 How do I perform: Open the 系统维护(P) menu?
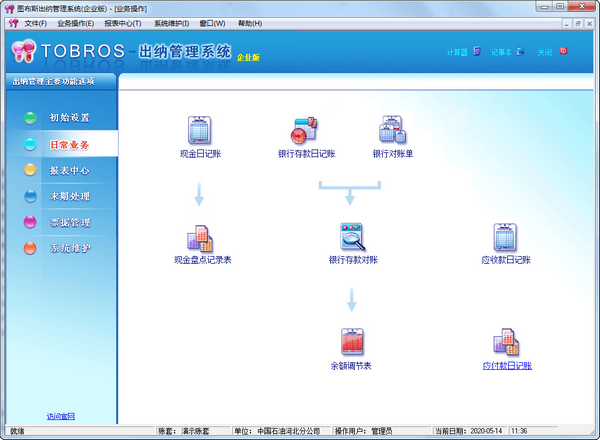171,23
